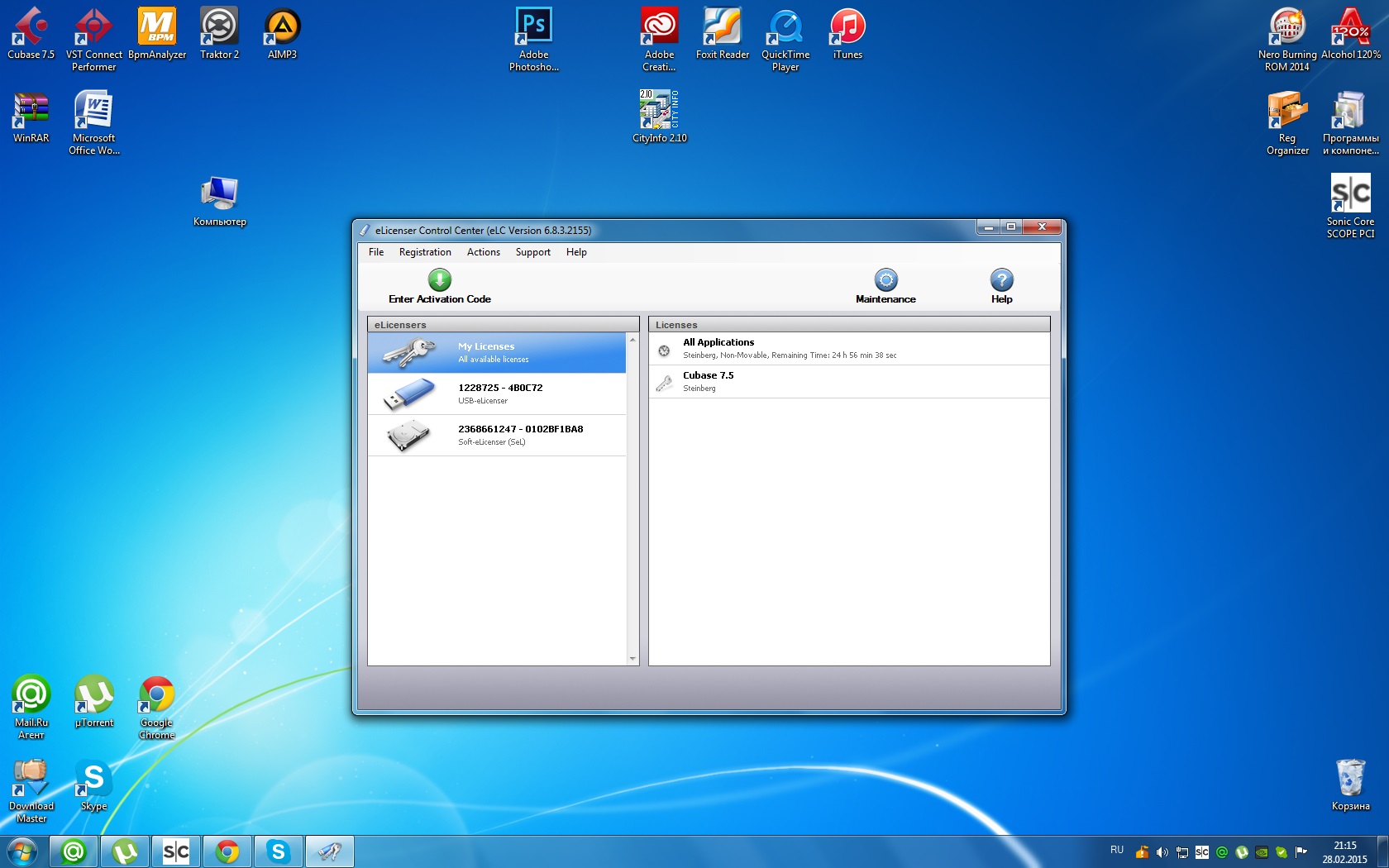Select the BpmAnalyzer desktop icon
This screenshot has width=1389, height=868.
pyautogui.click(x=157, y=34)
